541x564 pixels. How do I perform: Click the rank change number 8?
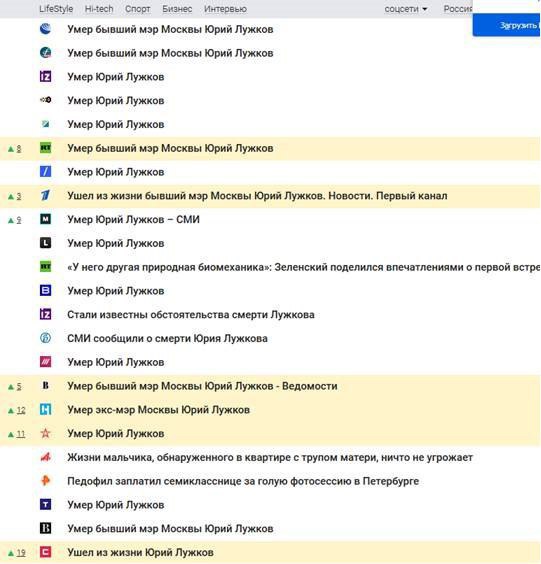pos(19,148)
